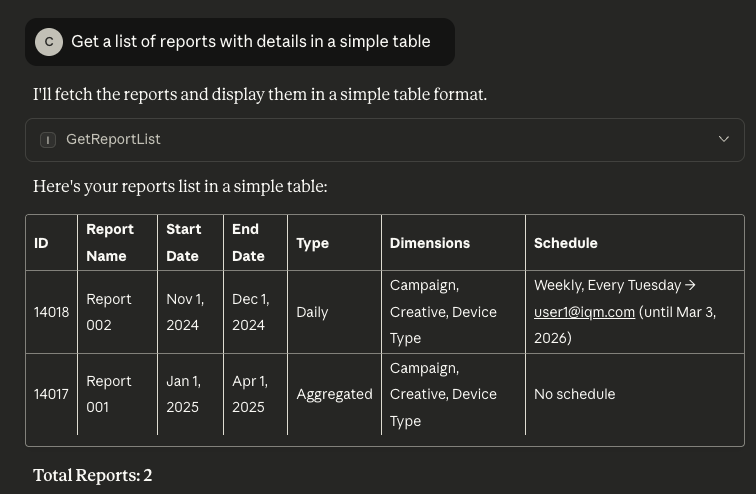Open the user1@iqm.com email link
Viewport: 756px width, 494px height.
(x=584, y=312)
